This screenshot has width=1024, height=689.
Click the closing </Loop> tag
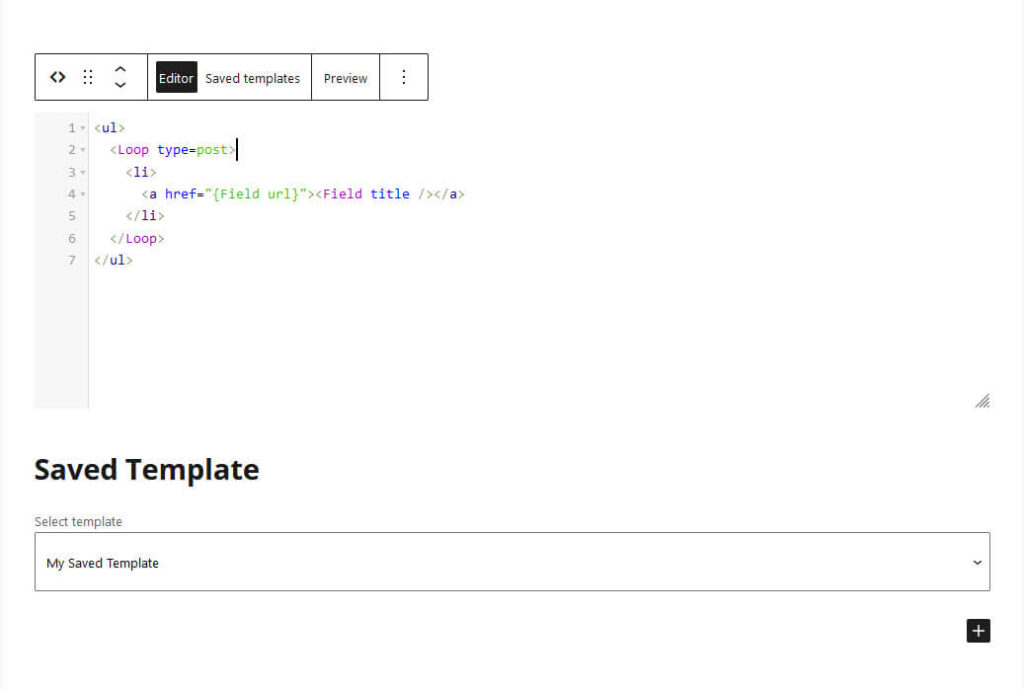137,238
